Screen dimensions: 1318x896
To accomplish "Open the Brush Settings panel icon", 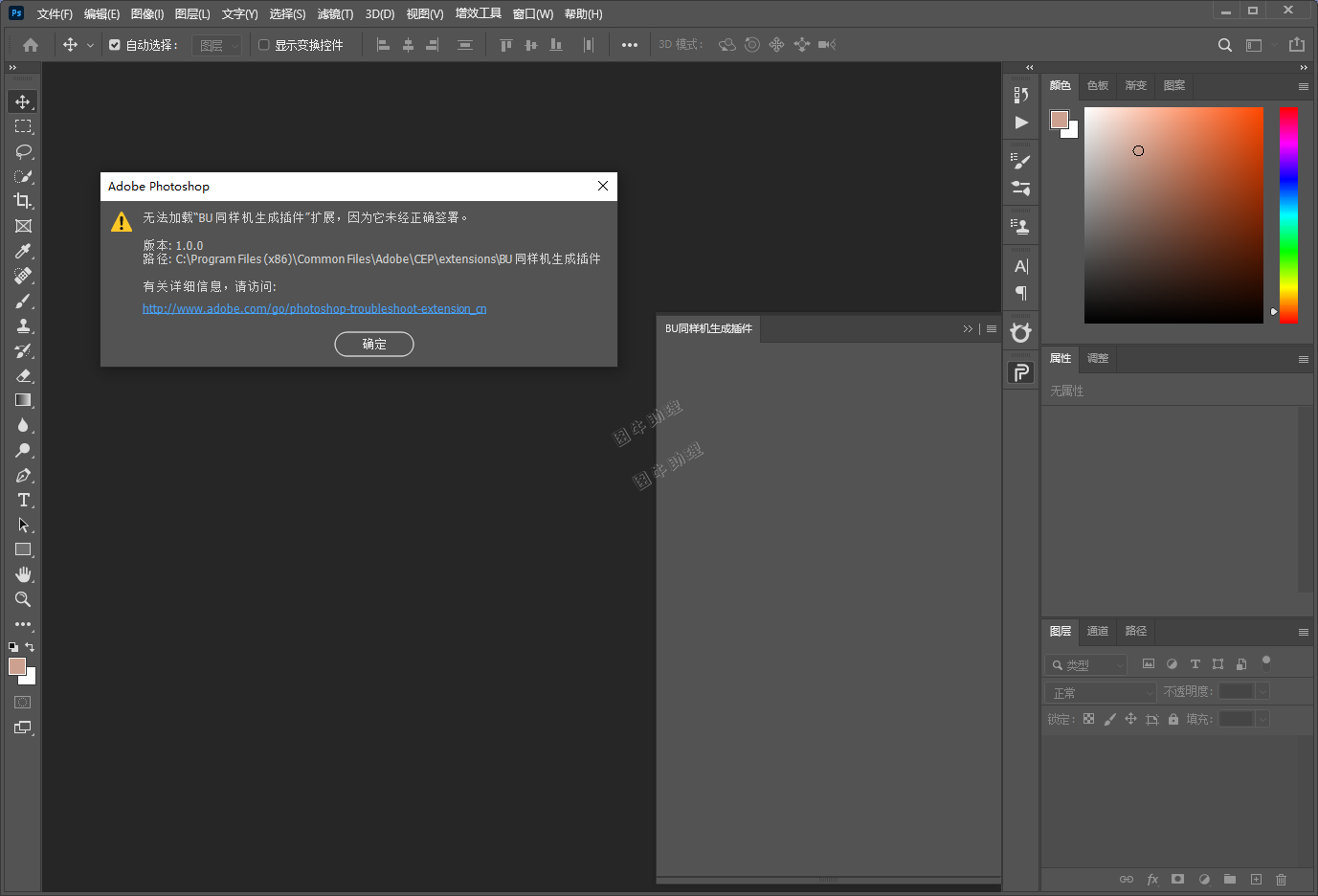I will click(x=1021, y=161).
